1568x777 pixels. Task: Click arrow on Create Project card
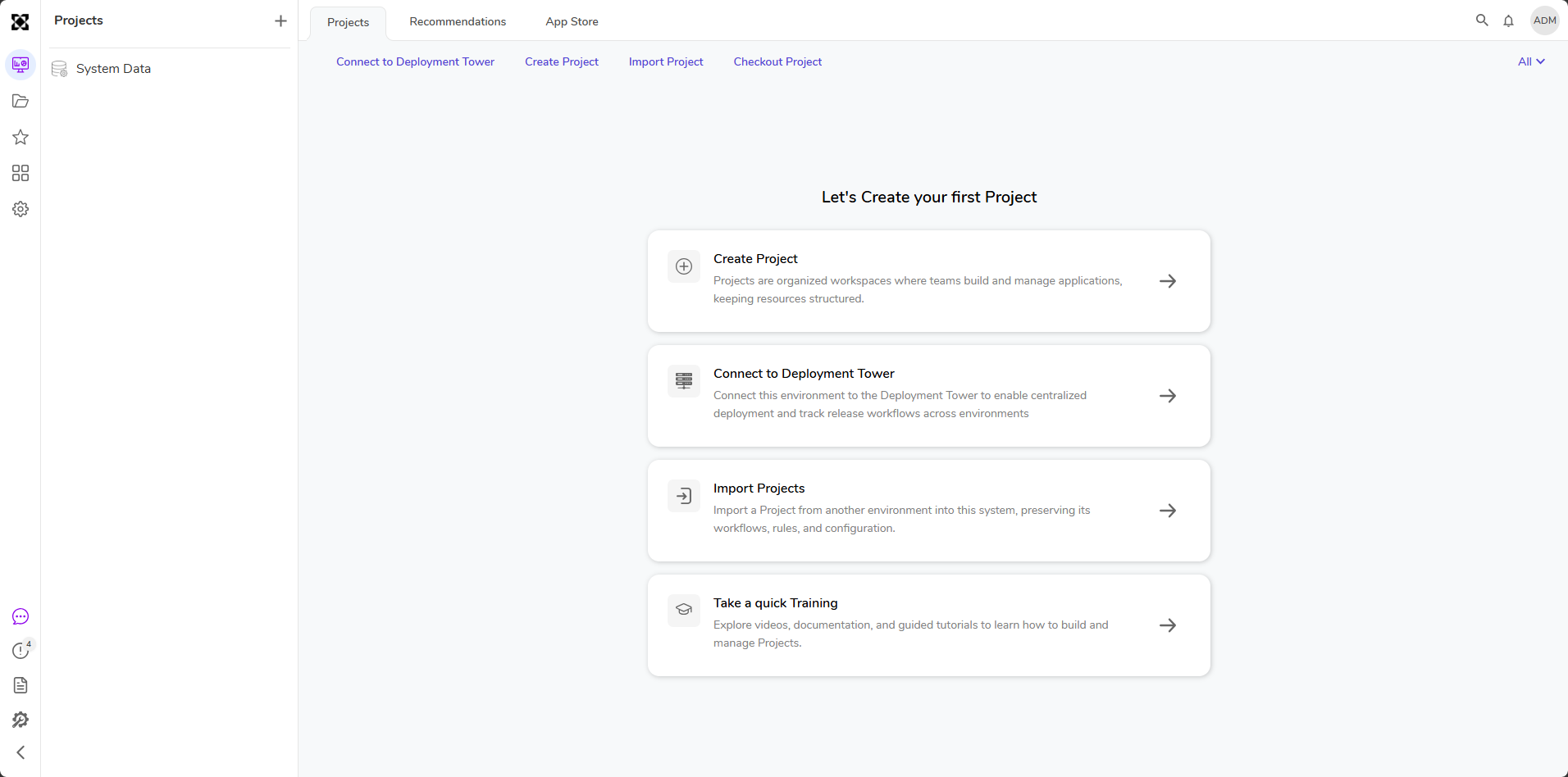coord(1168,281)
